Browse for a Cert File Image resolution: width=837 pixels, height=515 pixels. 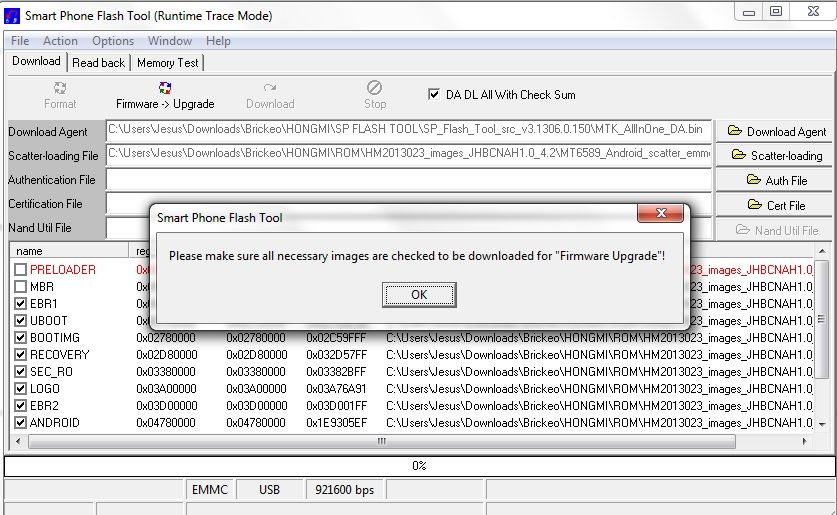pyautogui.click(x=776, y=205)
